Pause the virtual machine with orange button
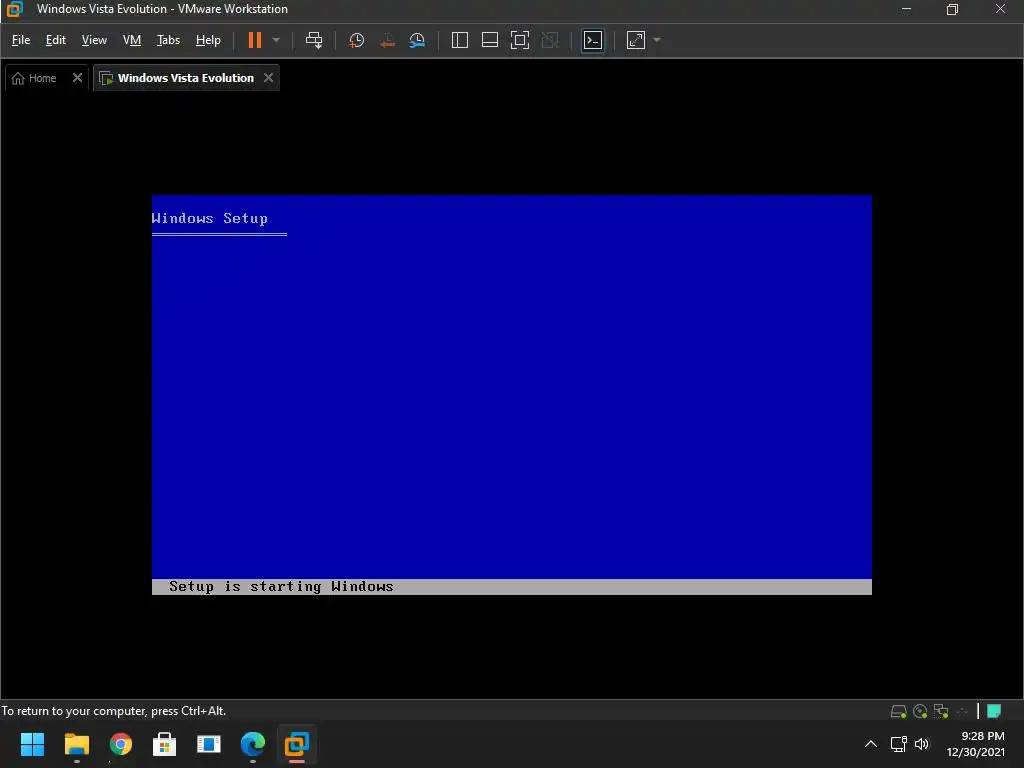The image size is (1024, 768). [255, 40]
